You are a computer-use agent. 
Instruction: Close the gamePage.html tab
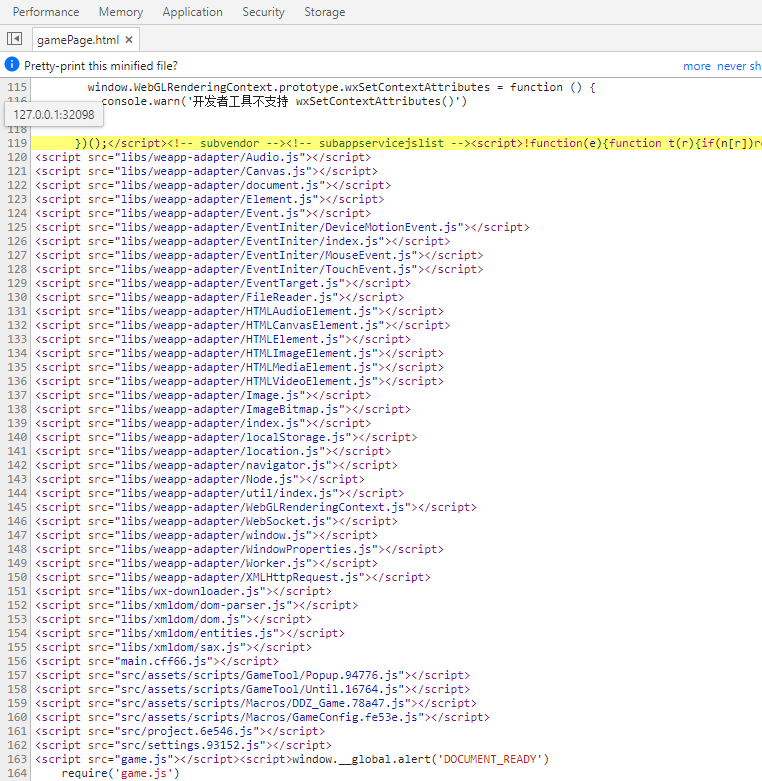tap(129, 39)
